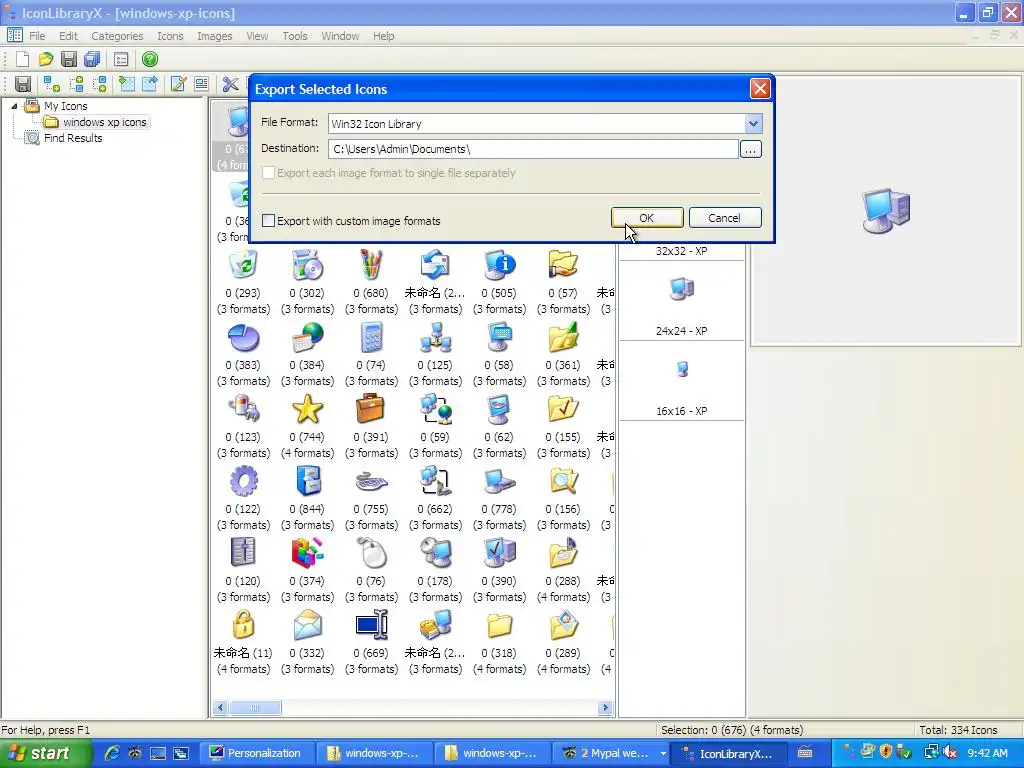This screenshot has height=768, width=1024.
Task: Click the Destination path field
Action: (533, 149)
